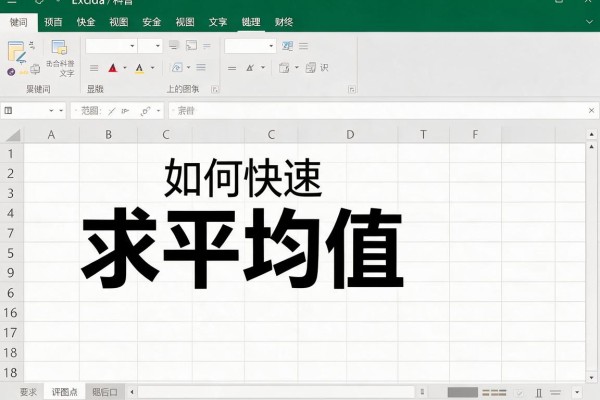Click the small monitor icon beside the purple circle
This screenshot has height=400, width=600.
(35, 69)
